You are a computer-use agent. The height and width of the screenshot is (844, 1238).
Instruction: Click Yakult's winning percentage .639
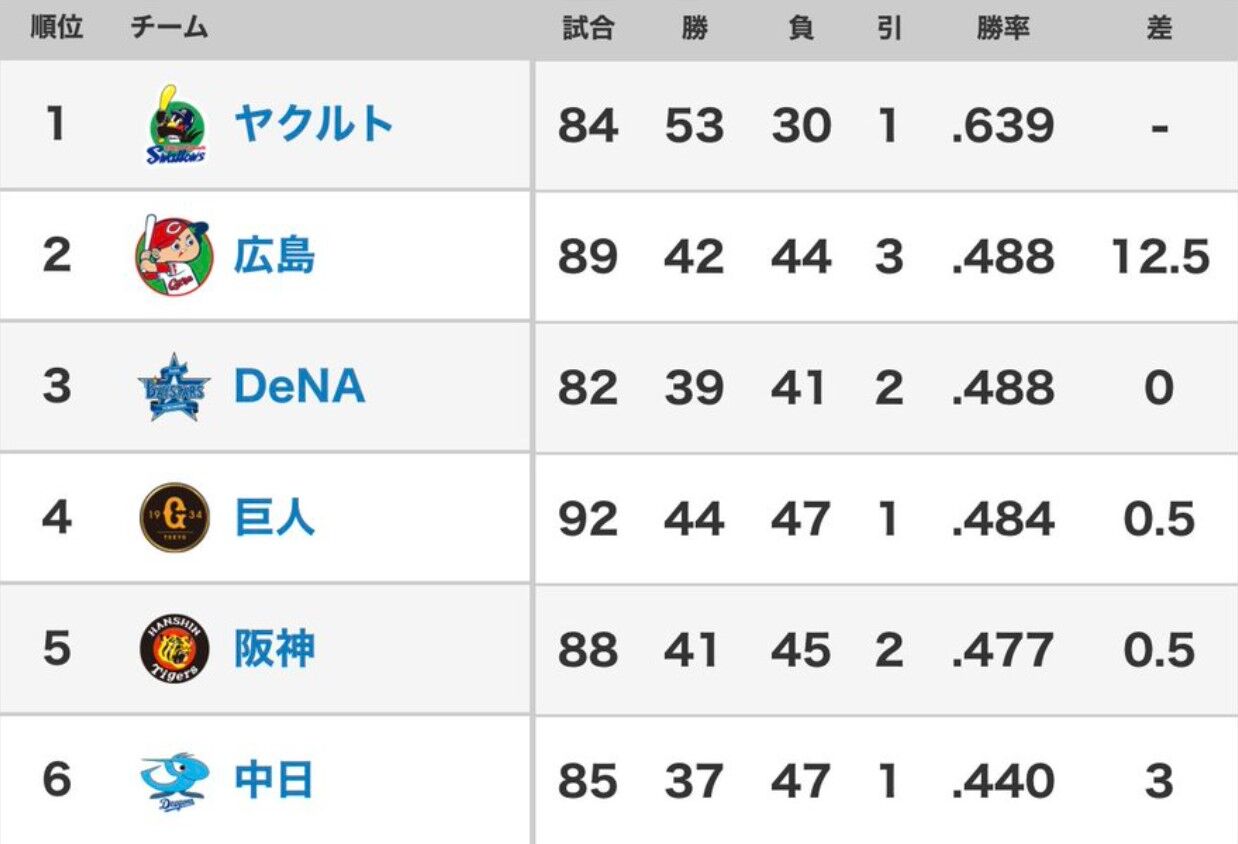[x=1003, y=126]
